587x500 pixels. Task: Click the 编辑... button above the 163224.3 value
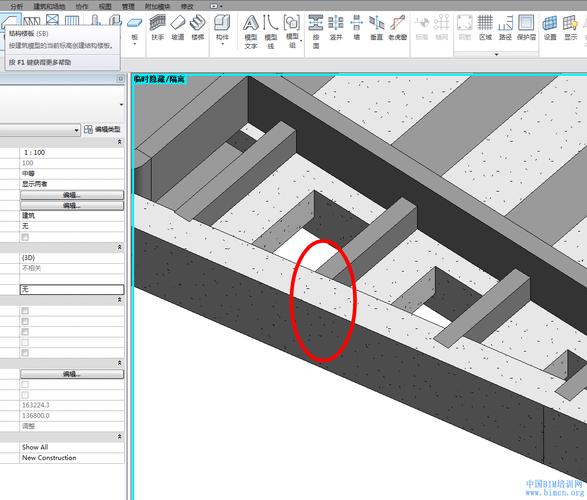(72, 374)
